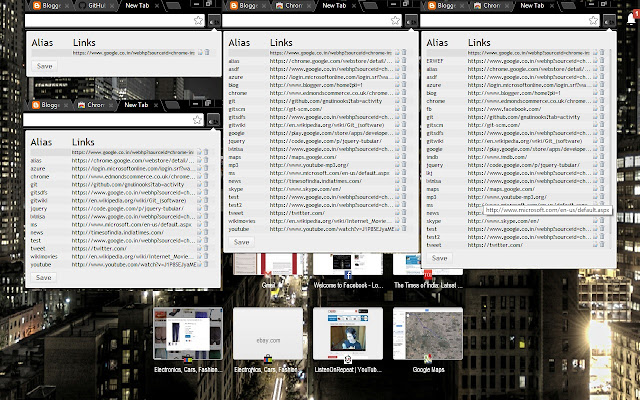Click bookmark star in middle browser window
640x400 pixels.
[x=395, y=20]
